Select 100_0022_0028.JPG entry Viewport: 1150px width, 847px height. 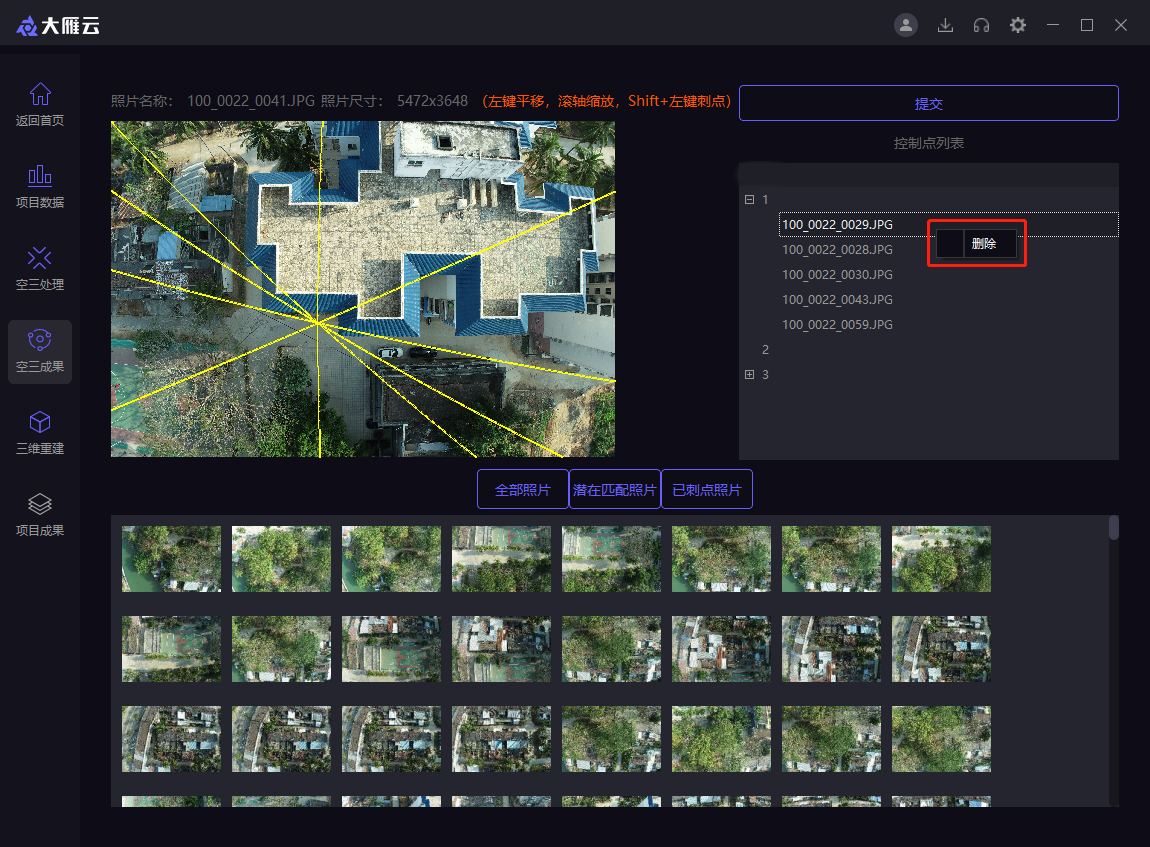click(x=838, y=249)
